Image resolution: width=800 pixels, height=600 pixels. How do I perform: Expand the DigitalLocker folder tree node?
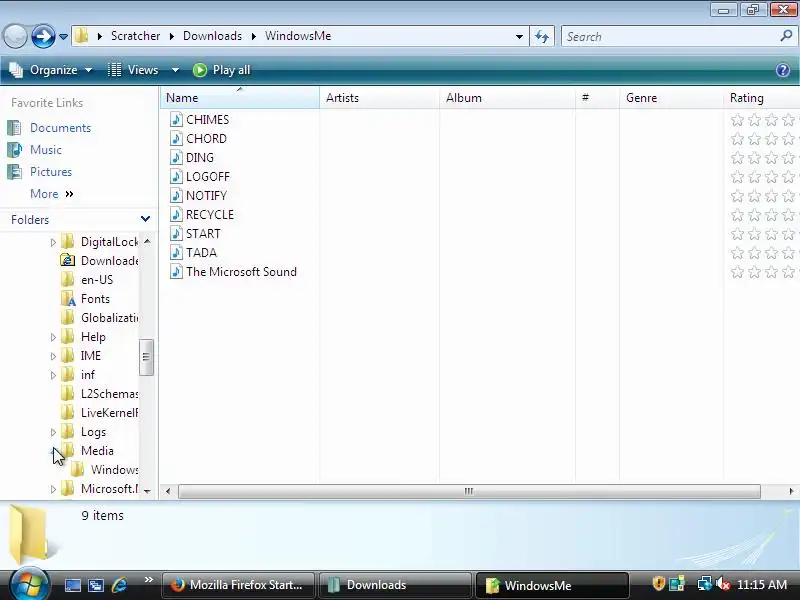point(53,242)
